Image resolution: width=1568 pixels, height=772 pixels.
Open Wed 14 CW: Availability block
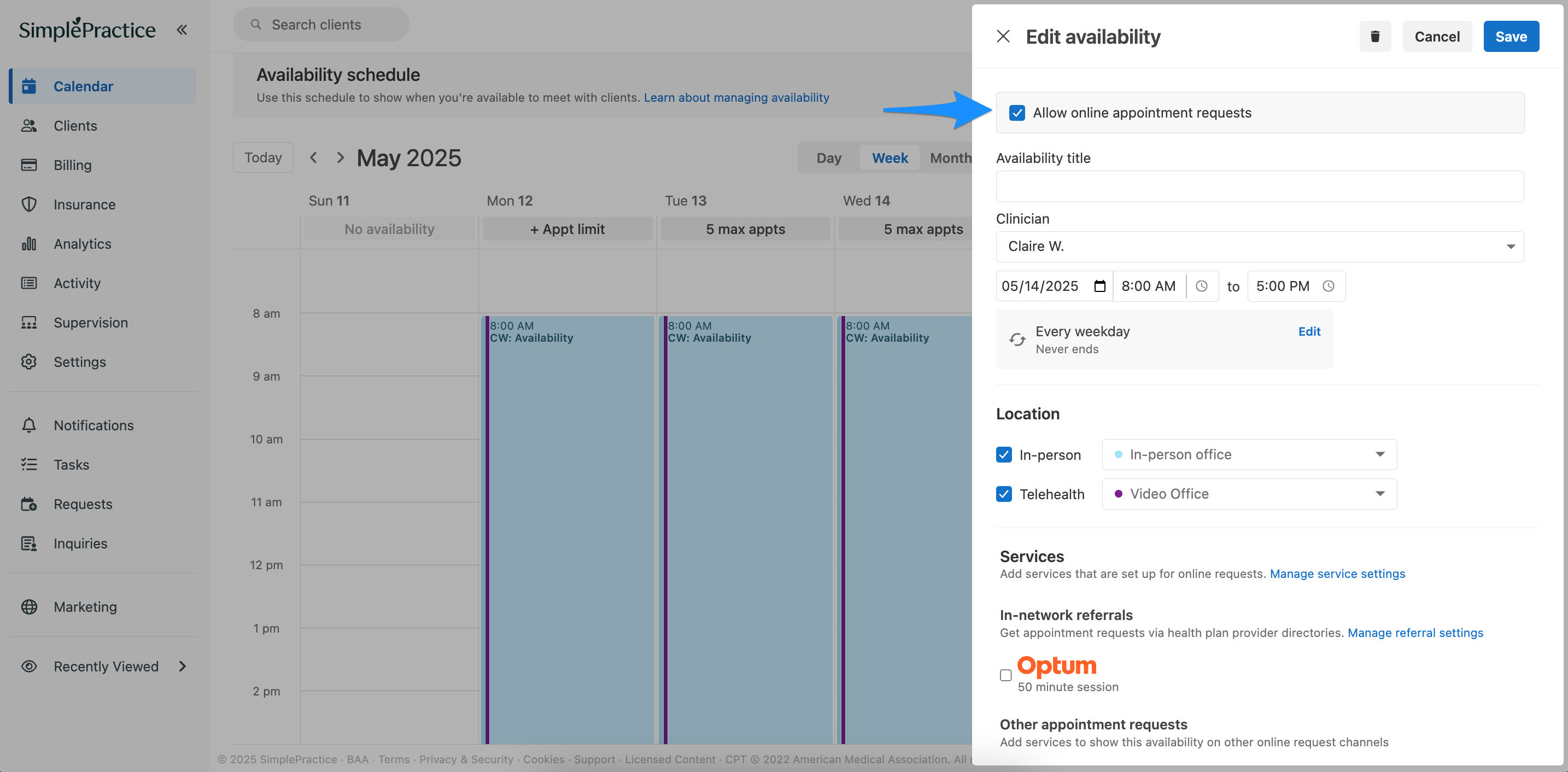click(905, 530)
